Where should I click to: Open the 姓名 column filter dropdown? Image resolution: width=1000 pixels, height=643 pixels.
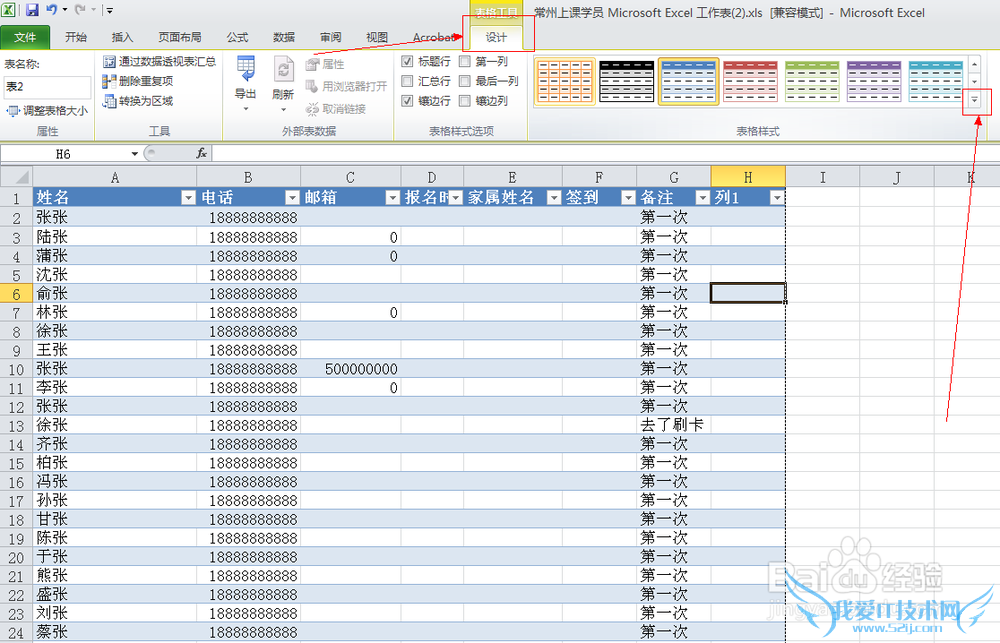188,198
